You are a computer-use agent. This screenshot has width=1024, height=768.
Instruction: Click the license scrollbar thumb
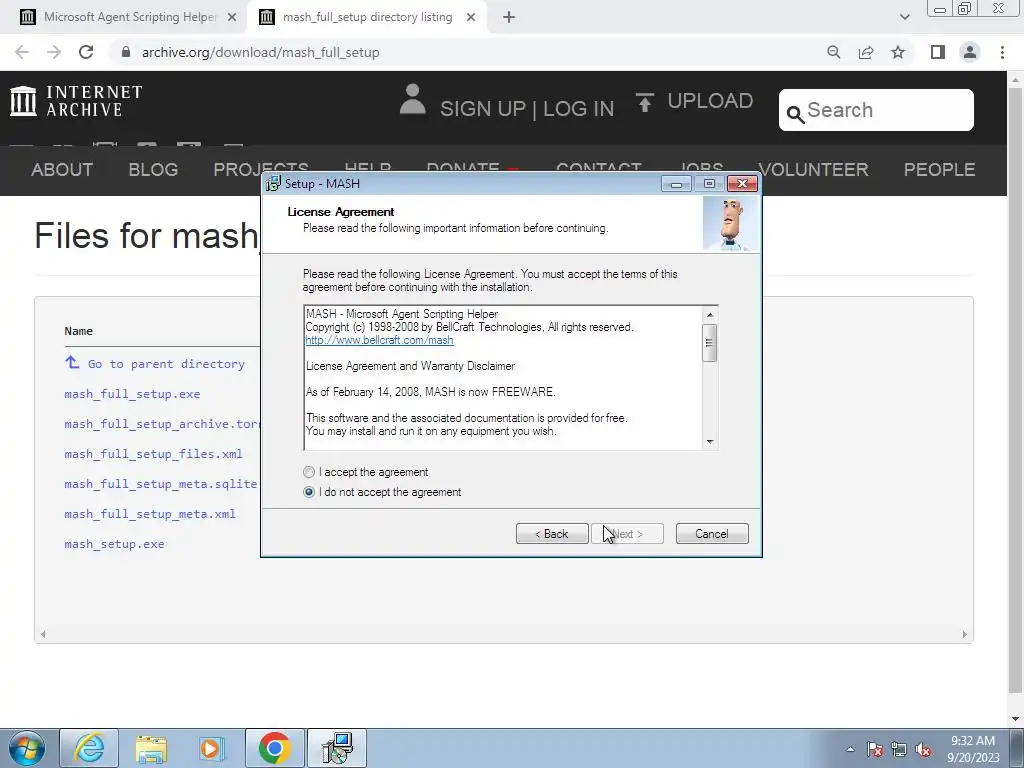710,342
